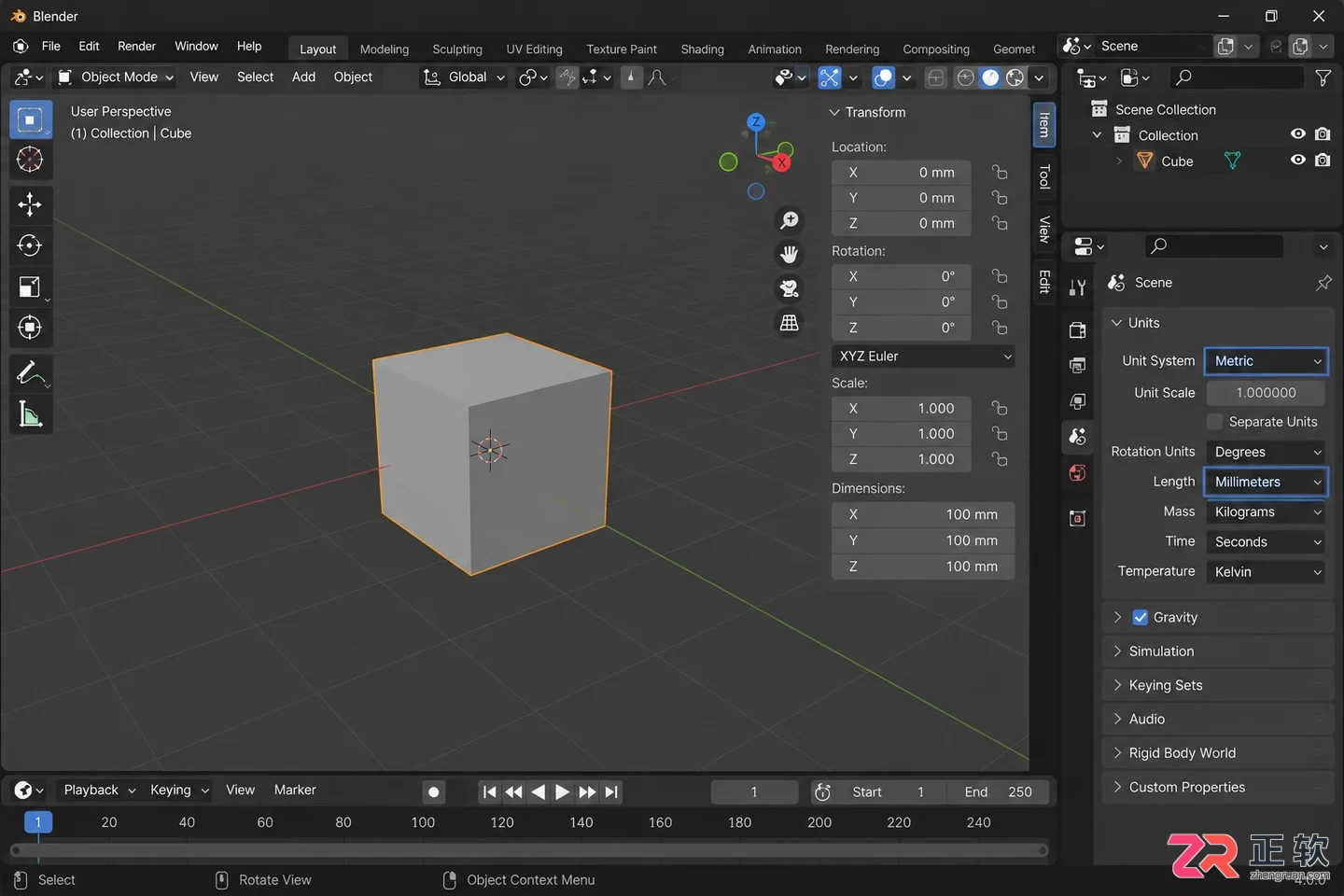
Task: Collapse the Units panel
Action: point(1218,323)
